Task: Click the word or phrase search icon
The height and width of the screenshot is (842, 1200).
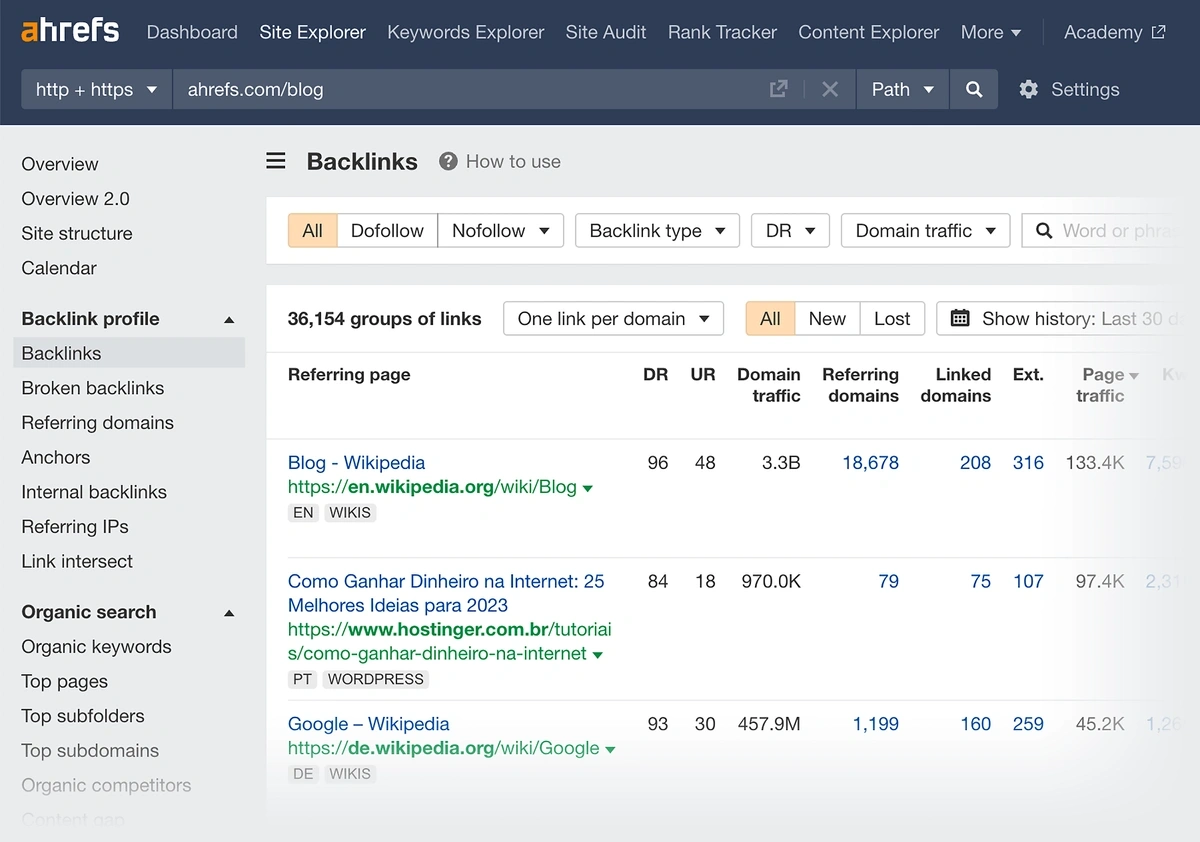Action: (x=1044, y=231)
